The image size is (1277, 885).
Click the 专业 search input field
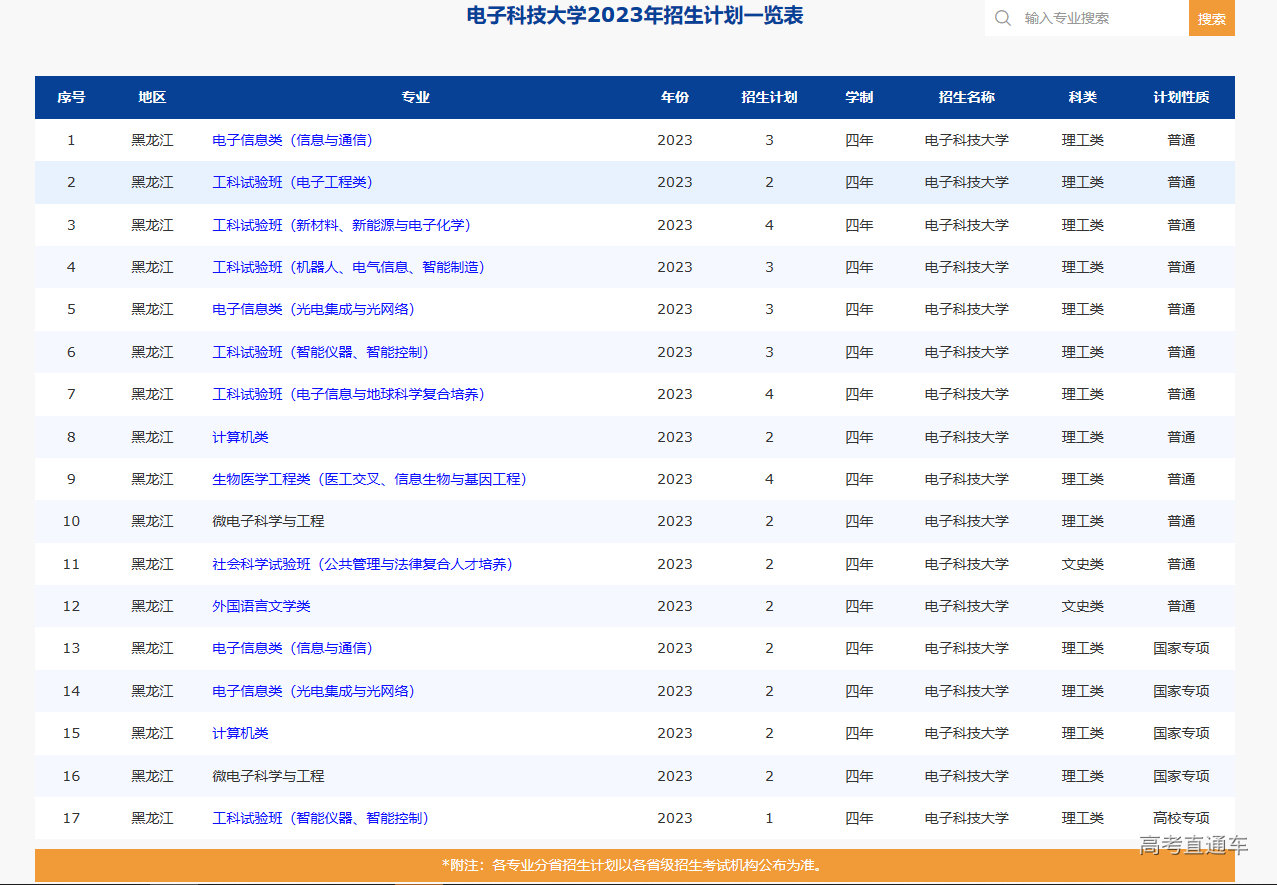click(1090, 18)
